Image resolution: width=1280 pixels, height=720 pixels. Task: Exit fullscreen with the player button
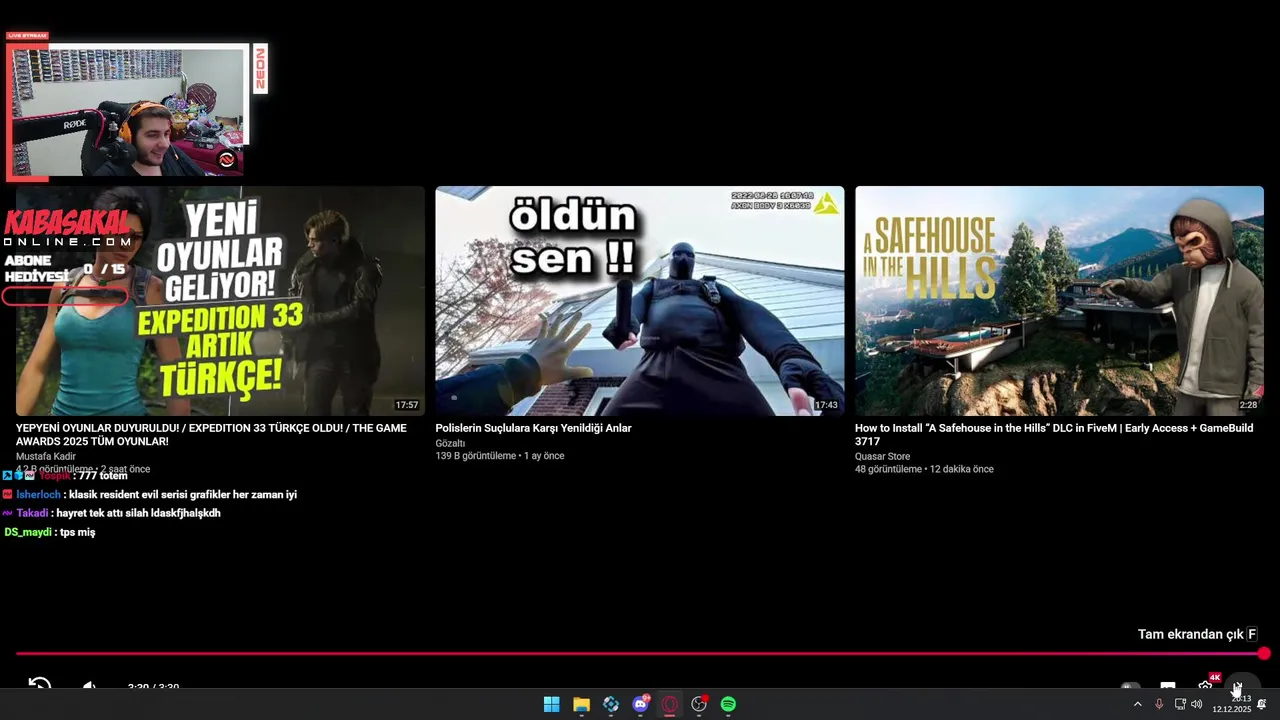pos(1244,683)
